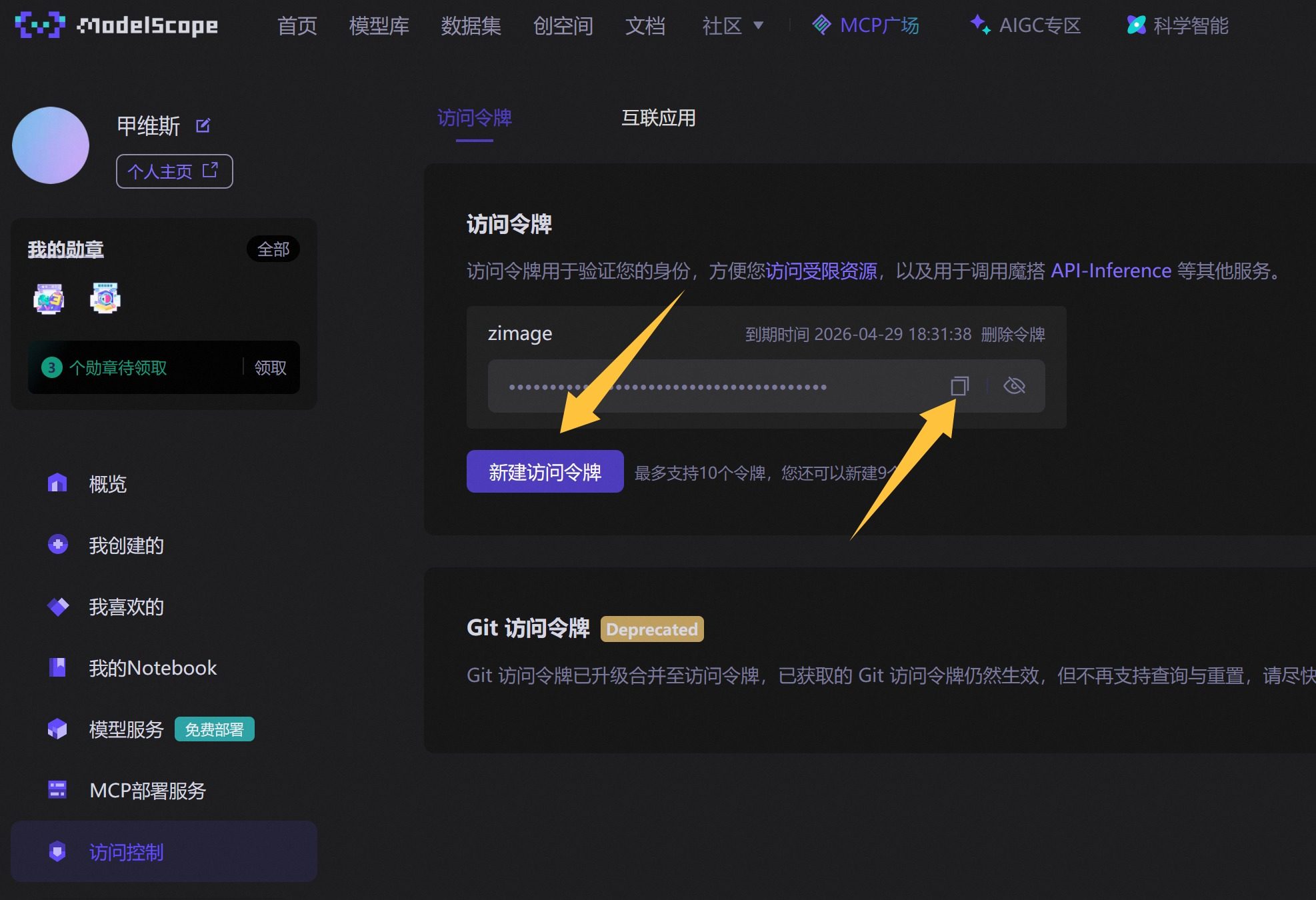Open MCP部署服务 sidebar item
The height and width of the screenshot is (900, 1316).
[147, 791]
